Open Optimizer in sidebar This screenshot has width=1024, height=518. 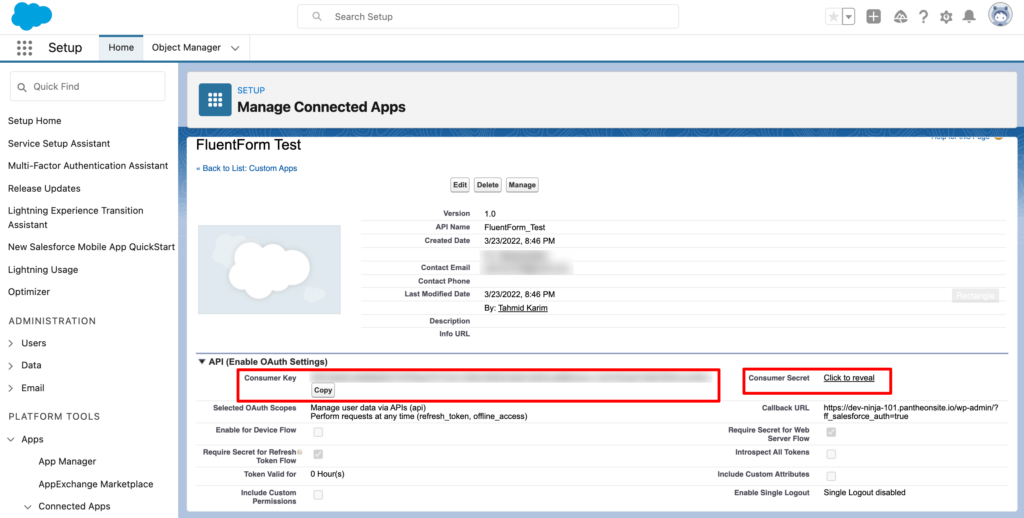29,291
